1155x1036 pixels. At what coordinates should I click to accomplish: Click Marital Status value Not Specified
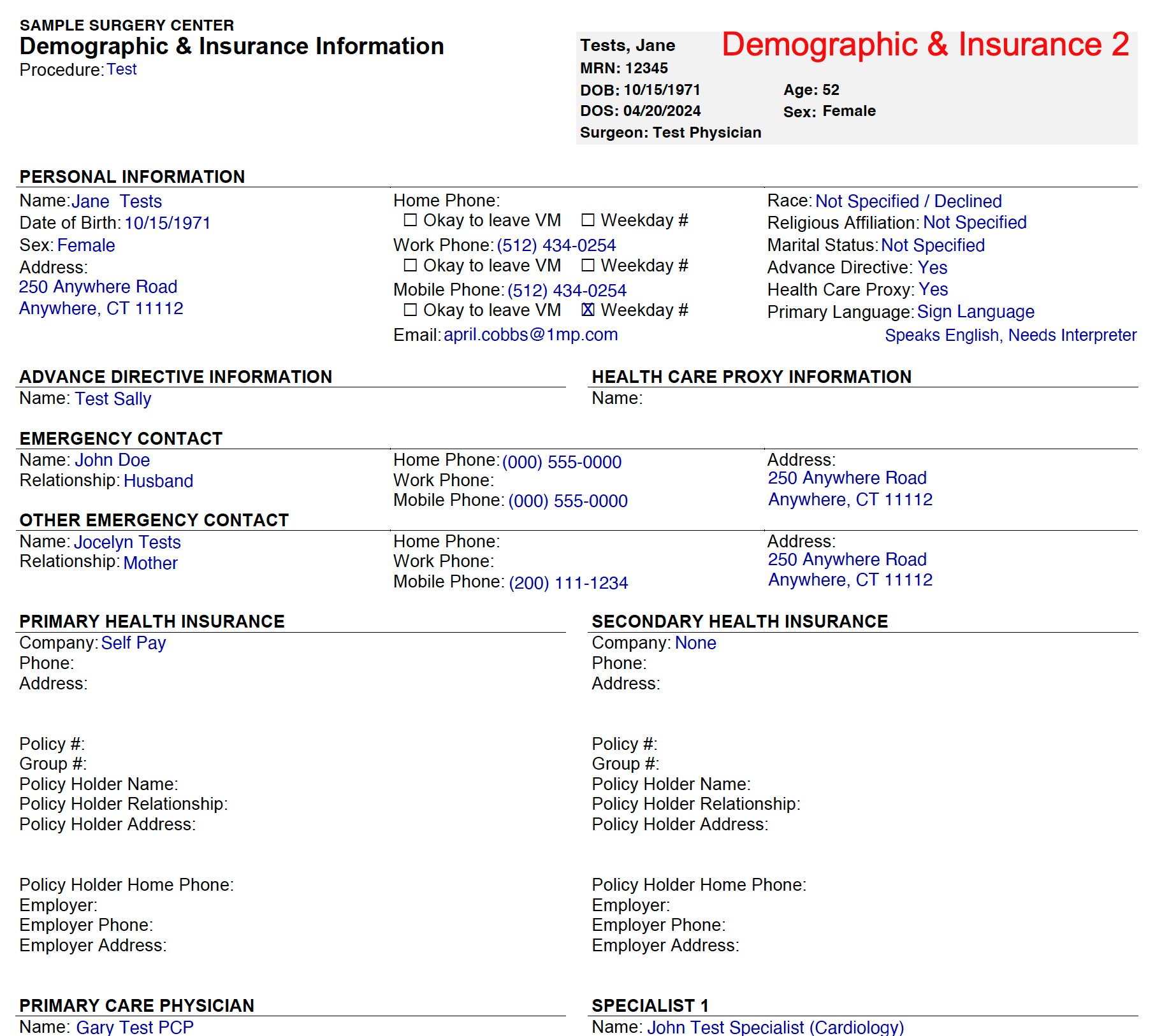point(933,245)
